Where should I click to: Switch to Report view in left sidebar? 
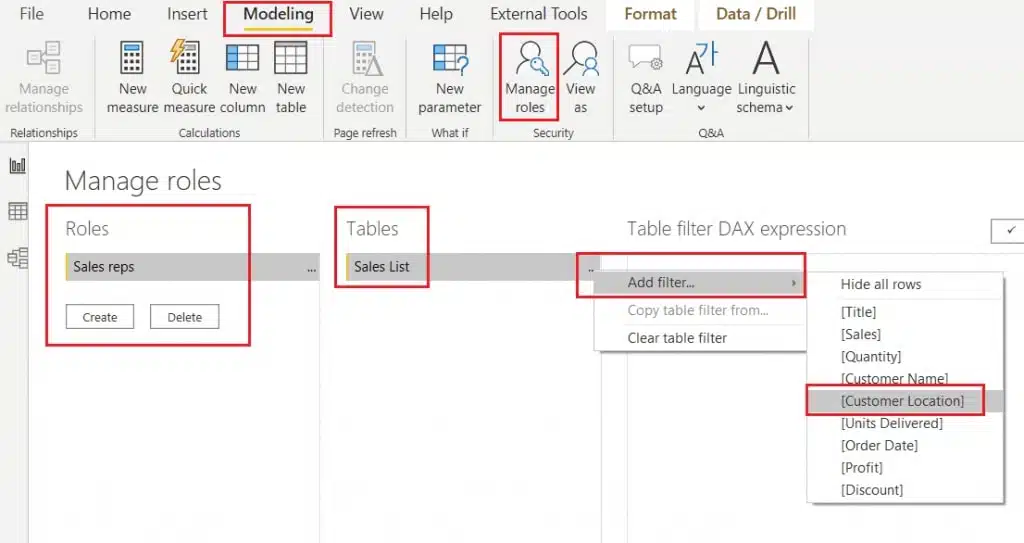pos(17,165)
